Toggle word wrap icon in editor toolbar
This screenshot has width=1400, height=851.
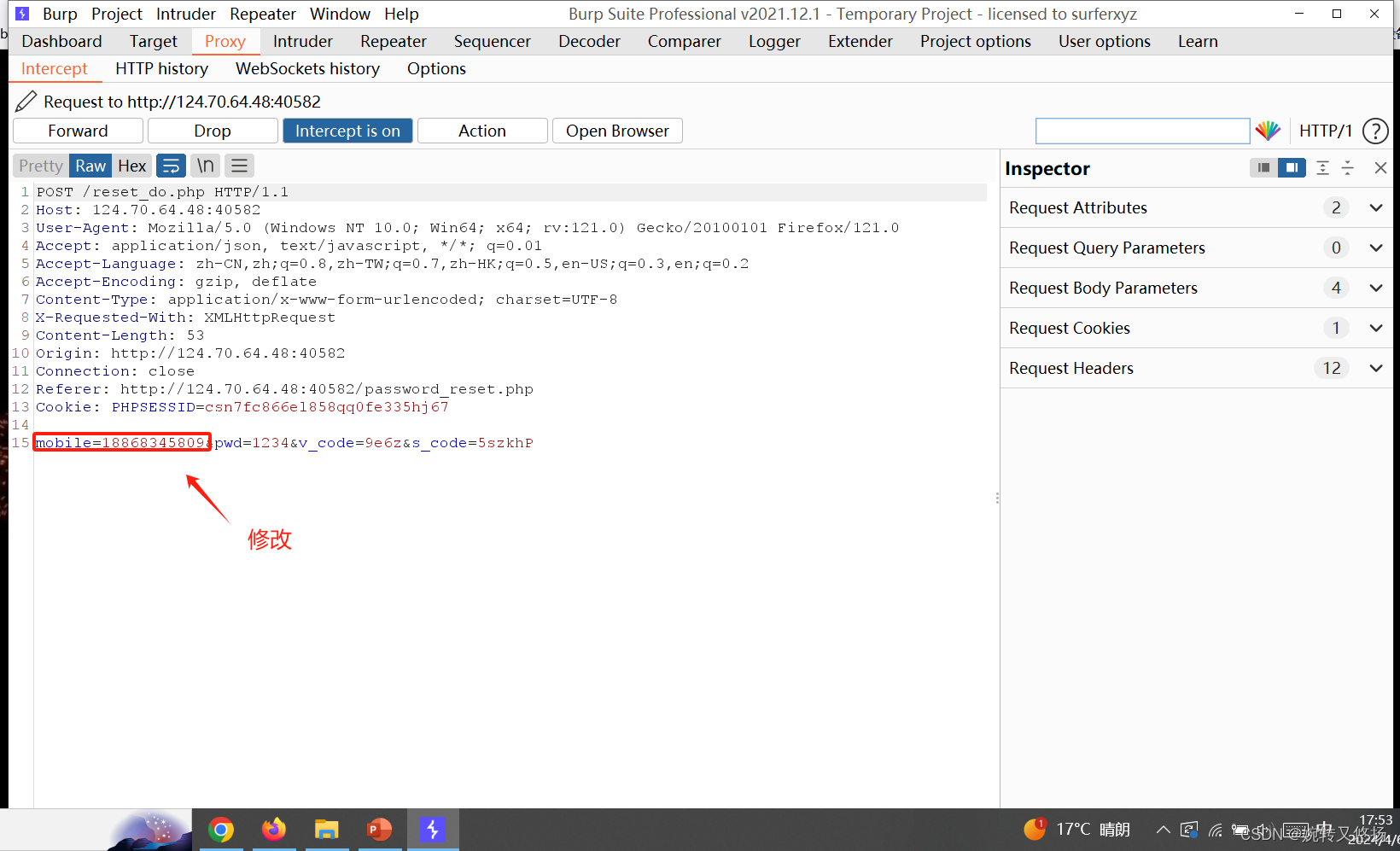(171, 166)
